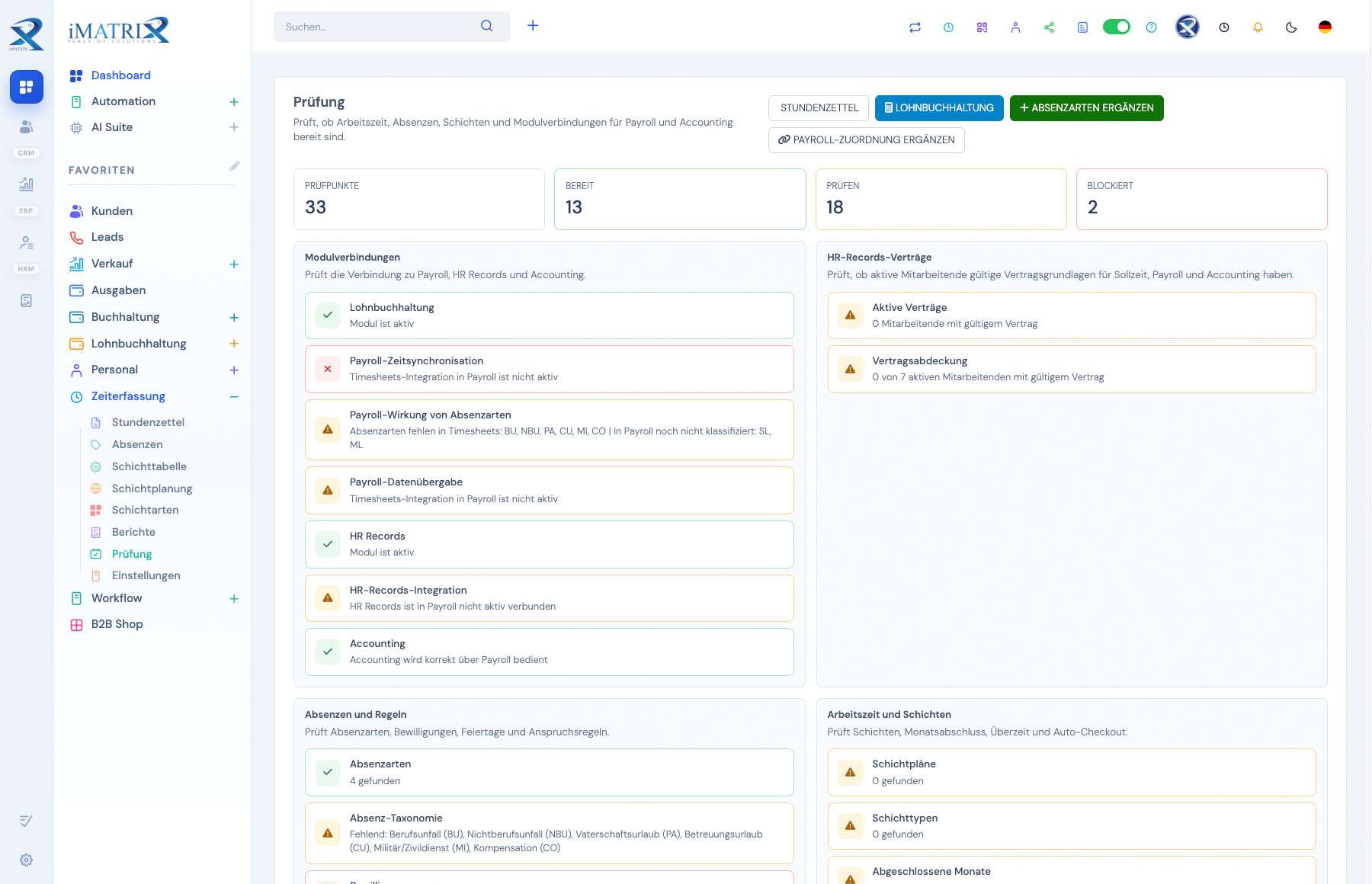Click the calculator icon in left rail

click(x=26, y=301)
